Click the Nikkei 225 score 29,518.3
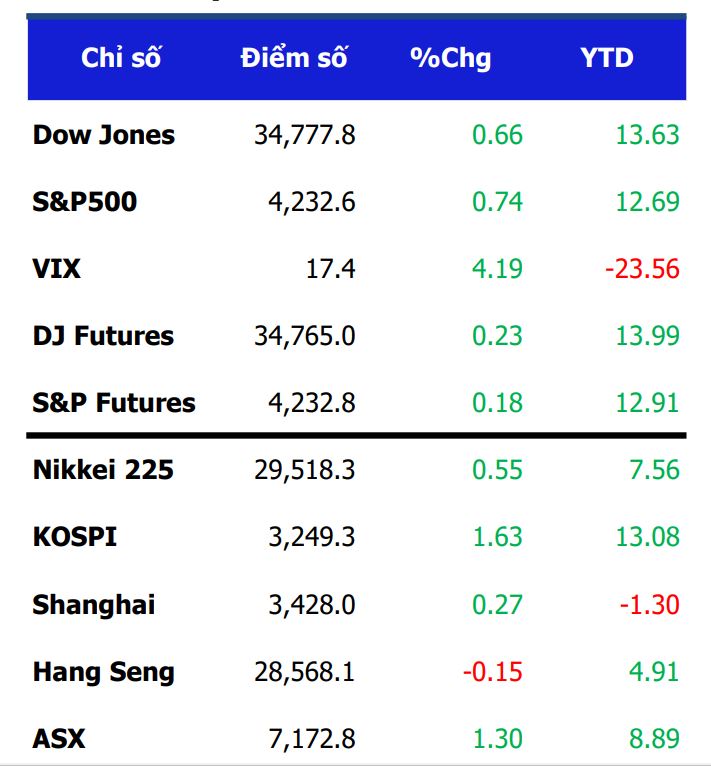This screenshot has width=711, height=766. (x=305, y=470)
